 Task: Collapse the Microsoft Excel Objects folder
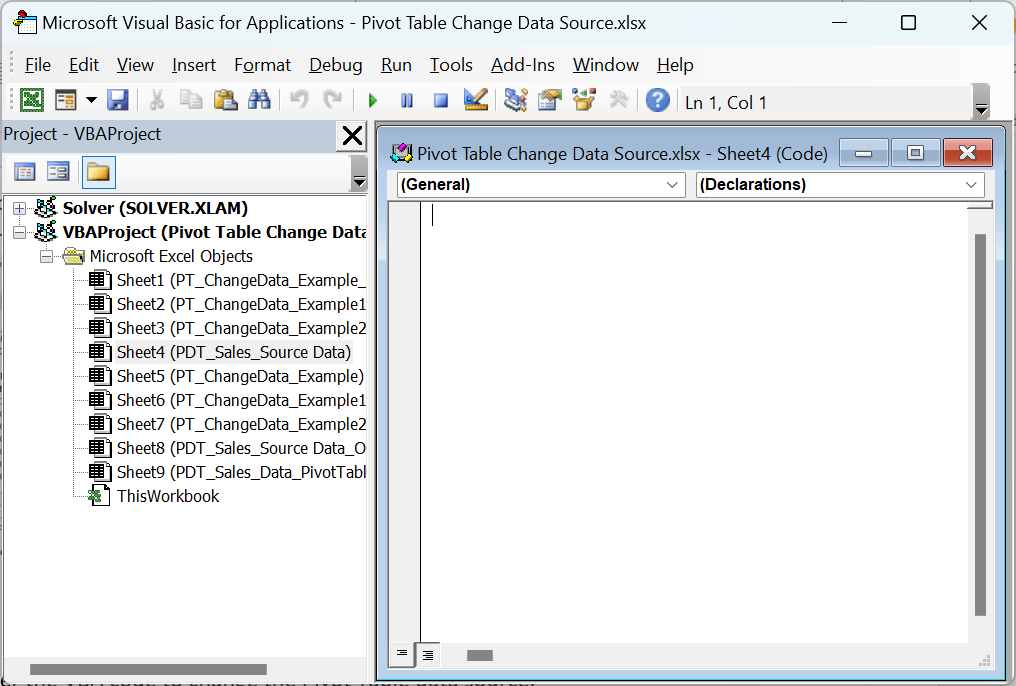tap(46, 256)
